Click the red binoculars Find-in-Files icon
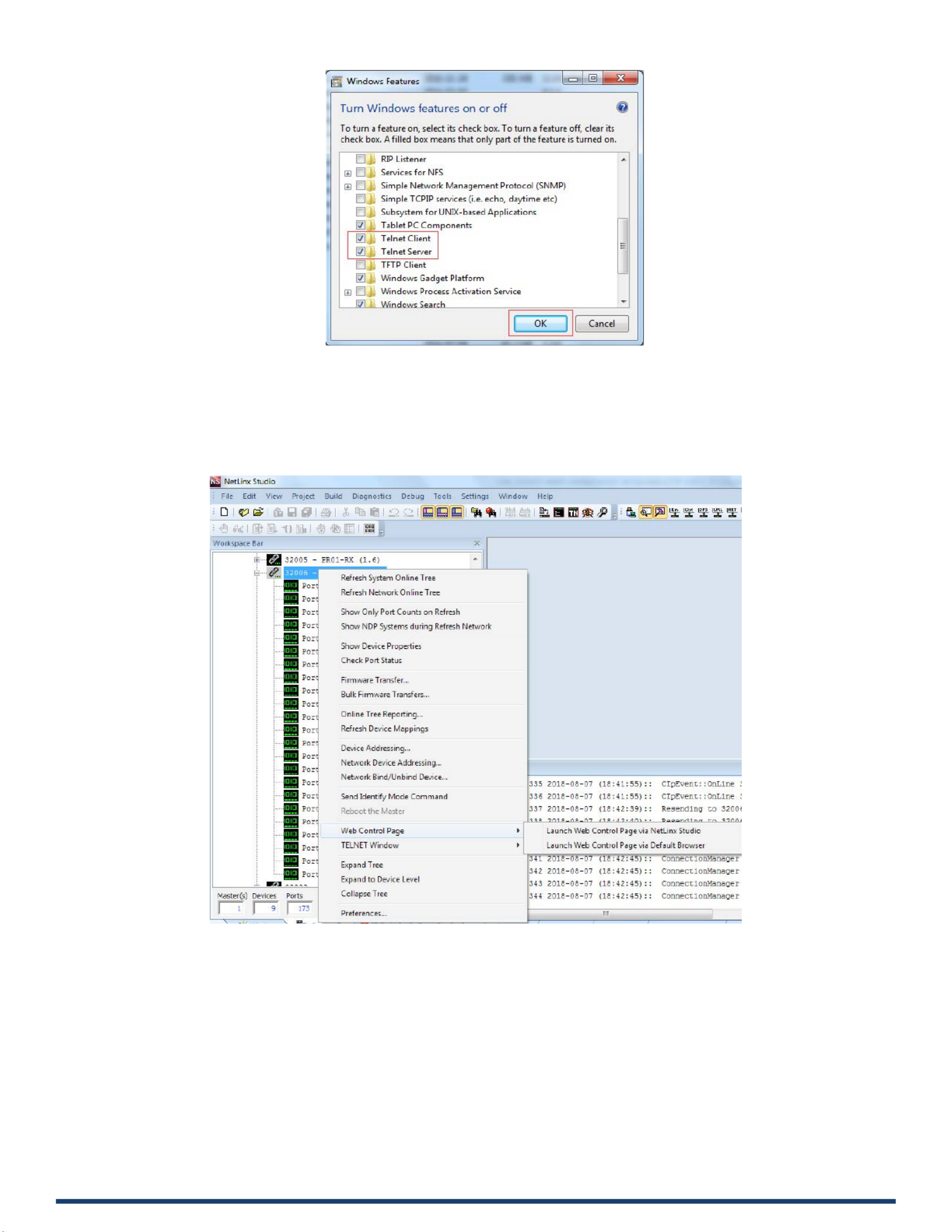The height and width of the screenshot is (1232, 952). click(x=491, y=512)
